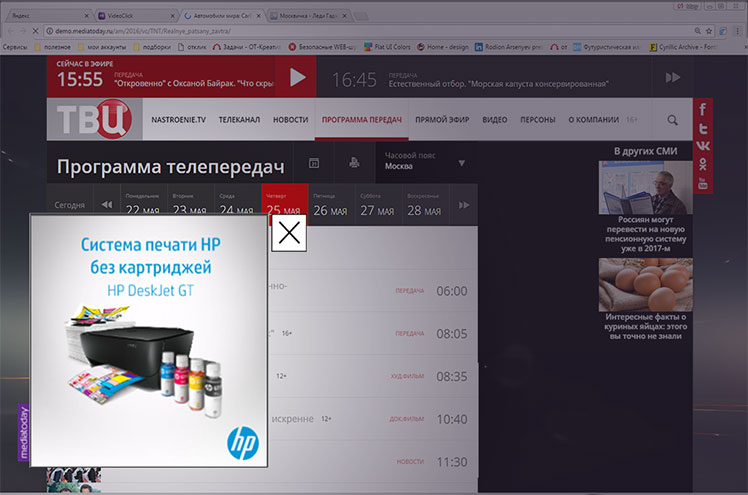This screenshot has width=748, height=495.
Task: Open the 06:00 program row
Action: coord(373,291)
